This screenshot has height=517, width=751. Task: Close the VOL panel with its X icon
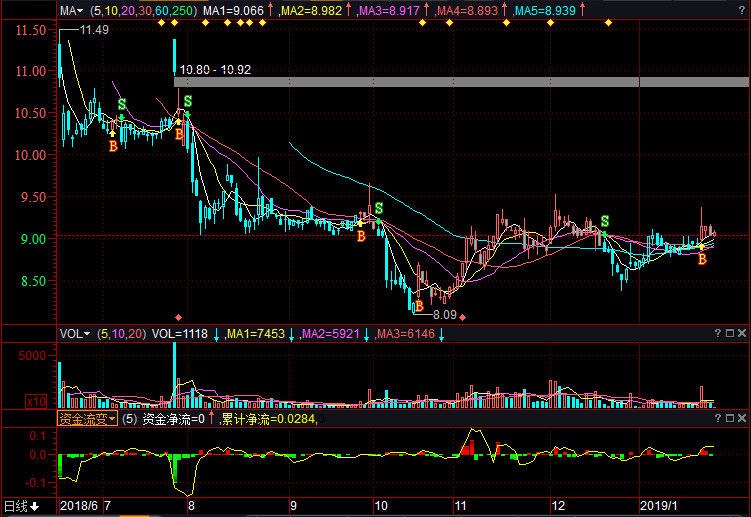(x=742, y=333)
